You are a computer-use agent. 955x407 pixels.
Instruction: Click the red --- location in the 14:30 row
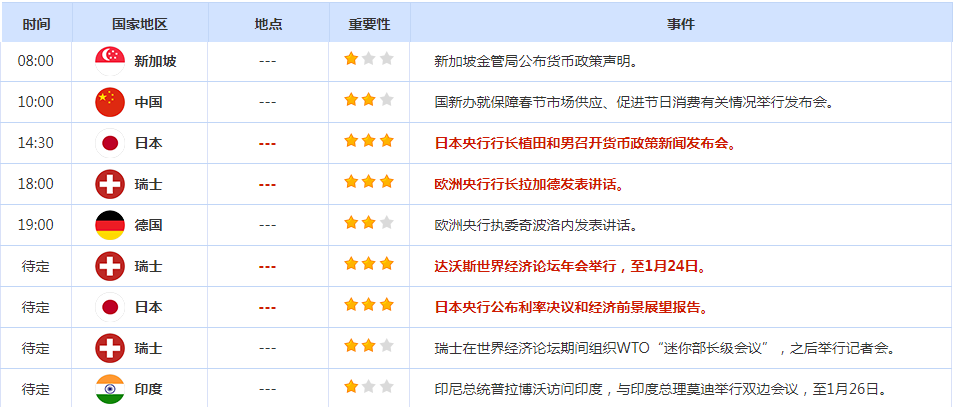(x=268, y=144)
